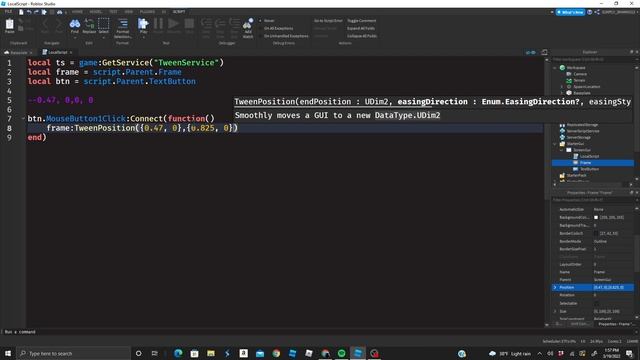Screen dimensions: 640x360
Task: Start the Play test
Action: (143, 25)
